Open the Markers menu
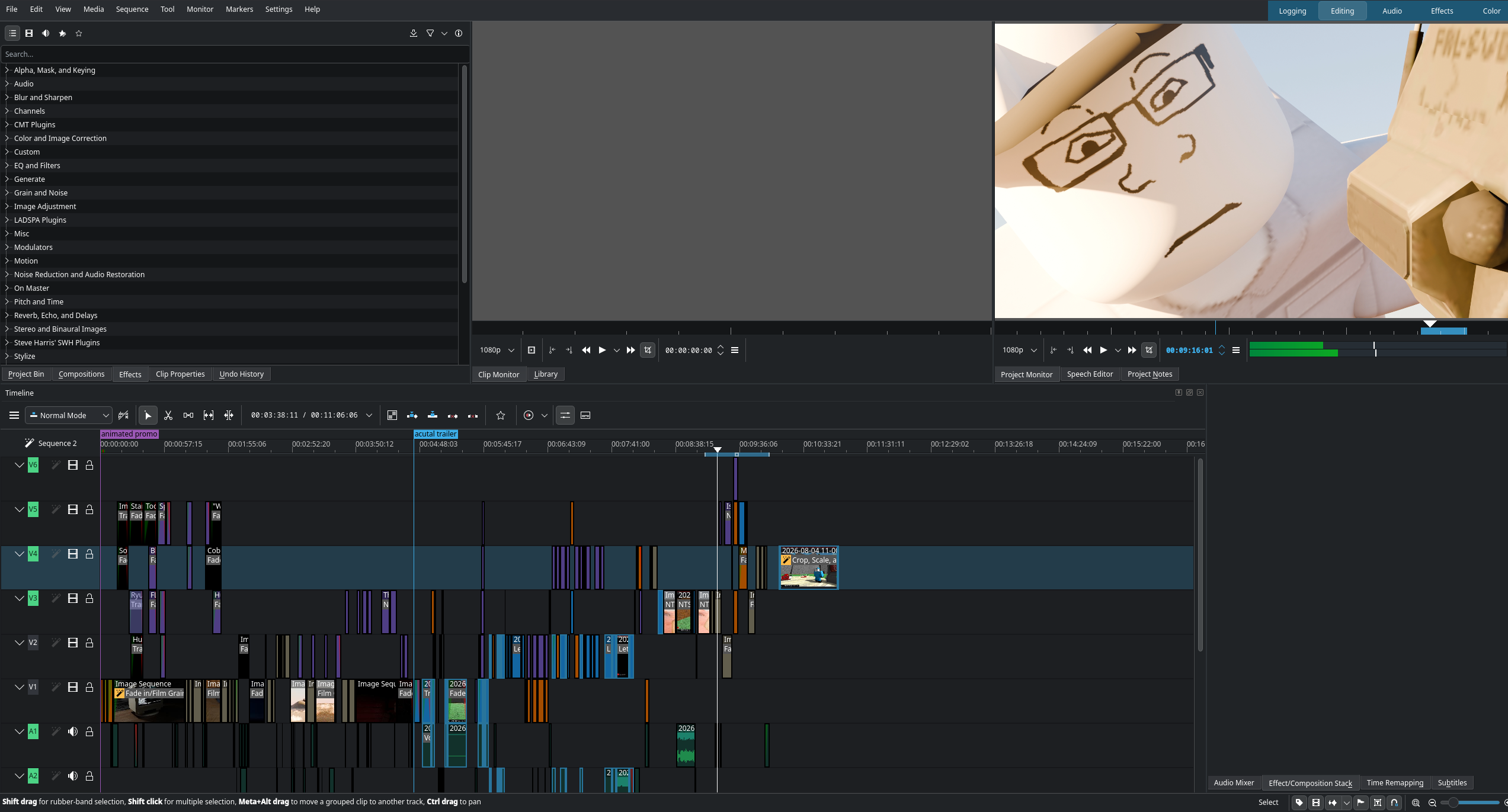This screenshot has height=812, width=1508. (239, 9)
